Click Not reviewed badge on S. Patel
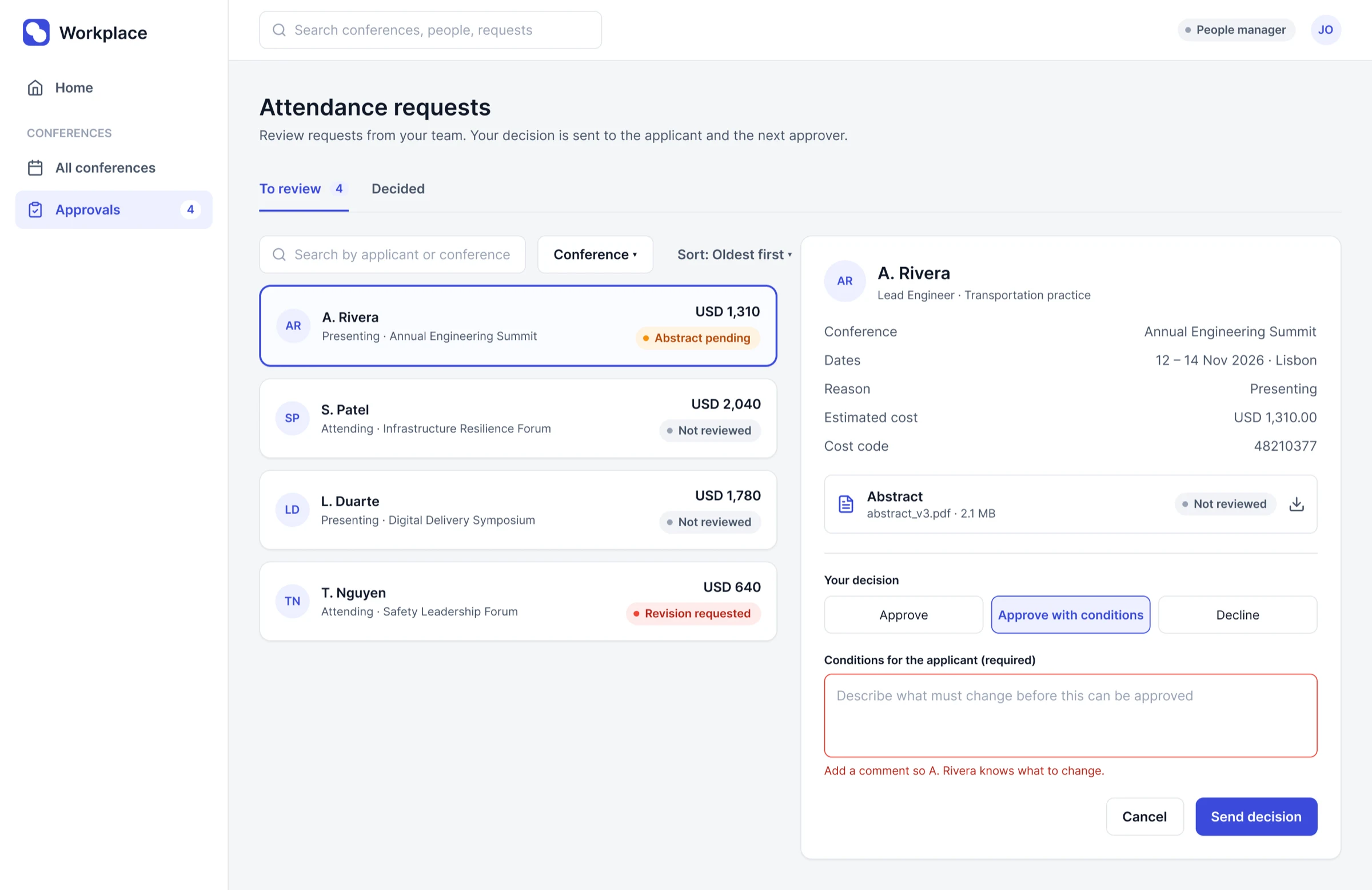This screenshot has height=890, width=1372. click(709, 431)
